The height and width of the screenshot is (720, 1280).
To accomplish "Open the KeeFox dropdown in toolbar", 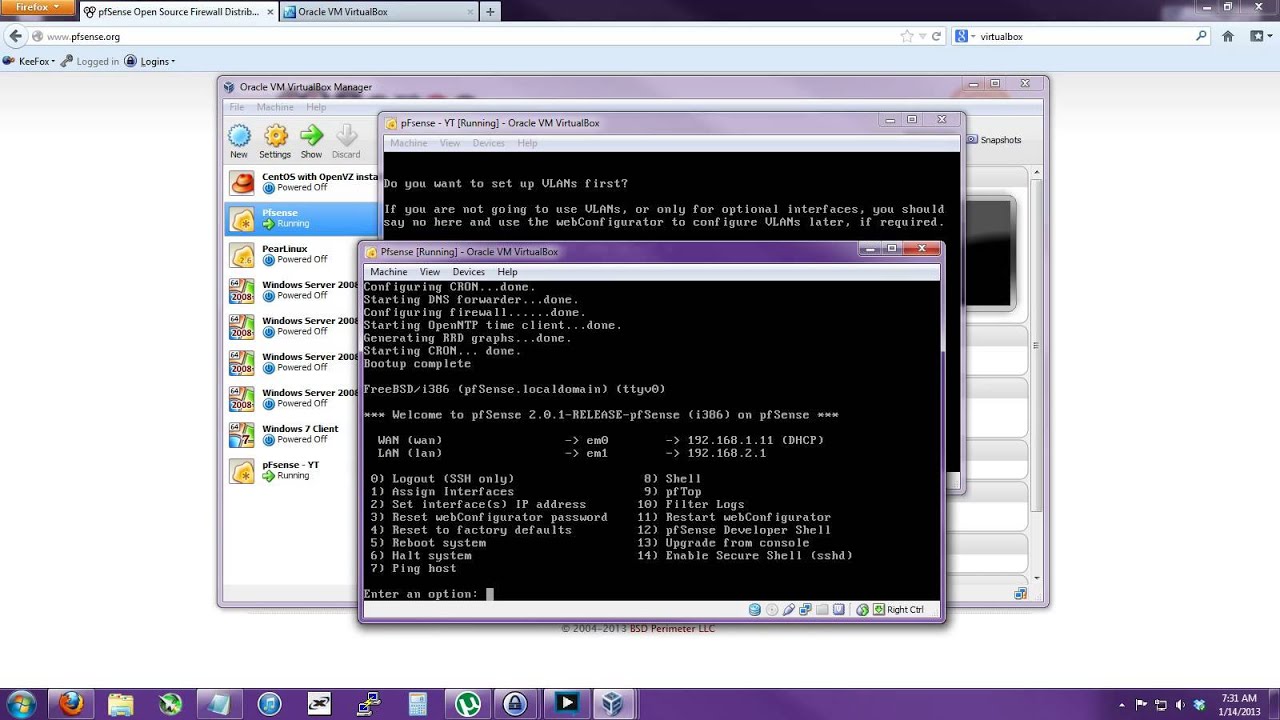I will click(x=28, y=61).
